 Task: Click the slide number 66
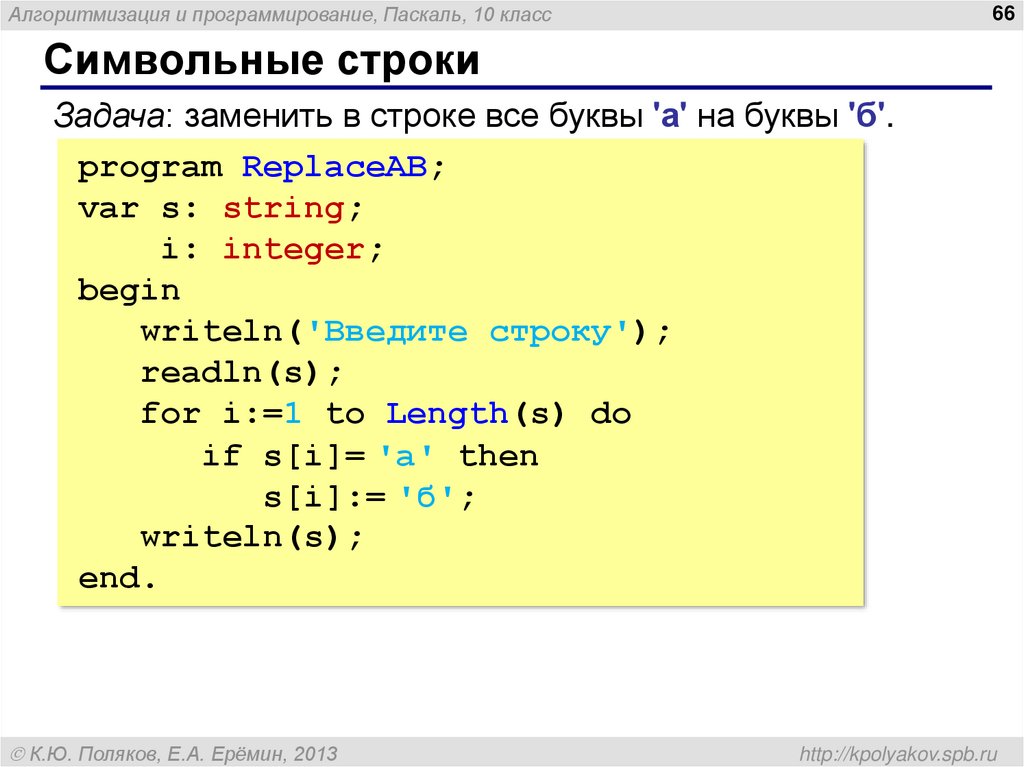coord(1002,13)
